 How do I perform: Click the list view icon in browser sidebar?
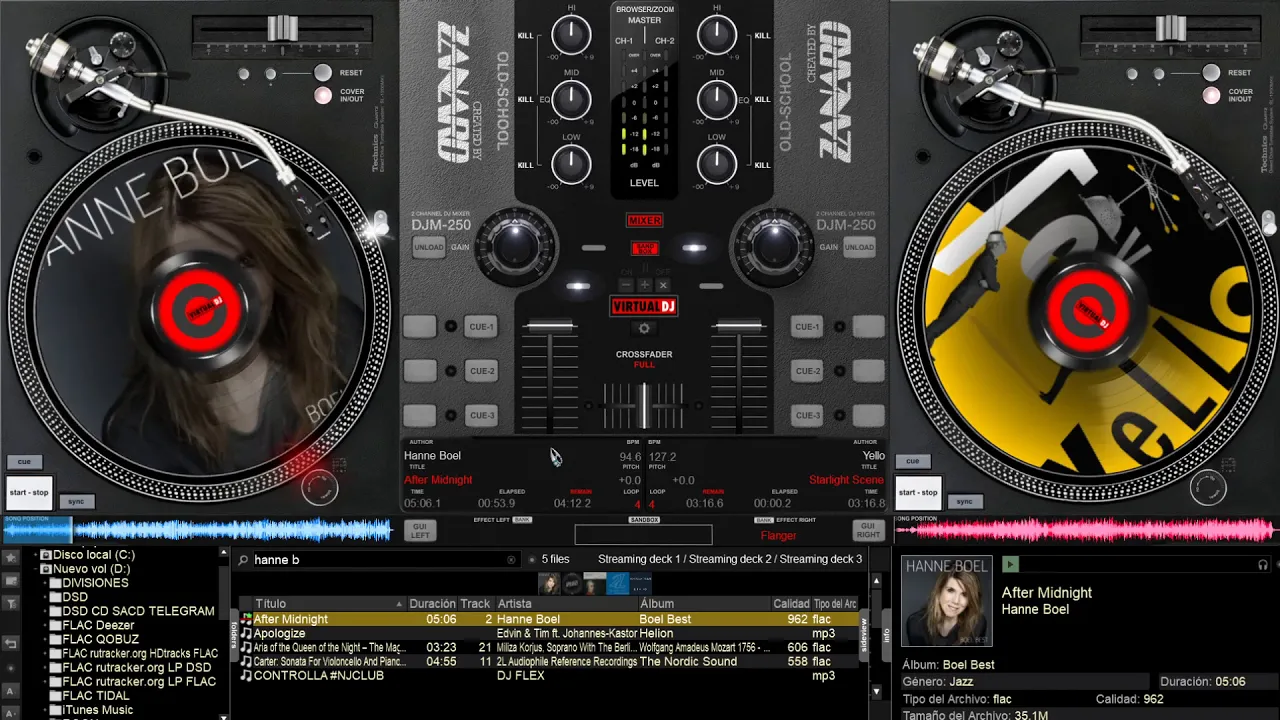click(11, 580)
